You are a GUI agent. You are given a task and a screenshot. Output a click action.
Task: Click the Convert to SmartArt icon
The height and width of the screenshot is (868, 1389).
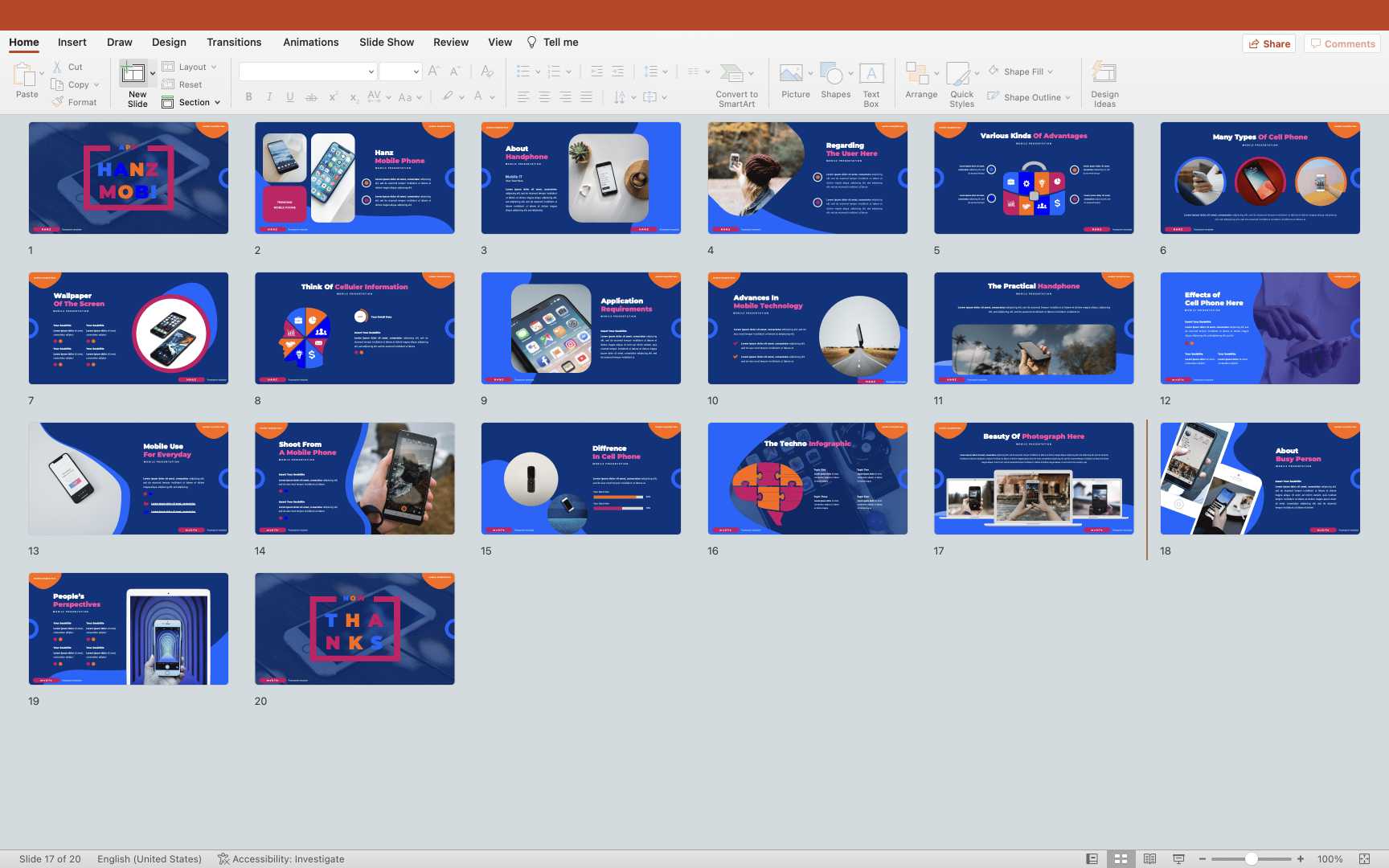click(x=731, y=74)
